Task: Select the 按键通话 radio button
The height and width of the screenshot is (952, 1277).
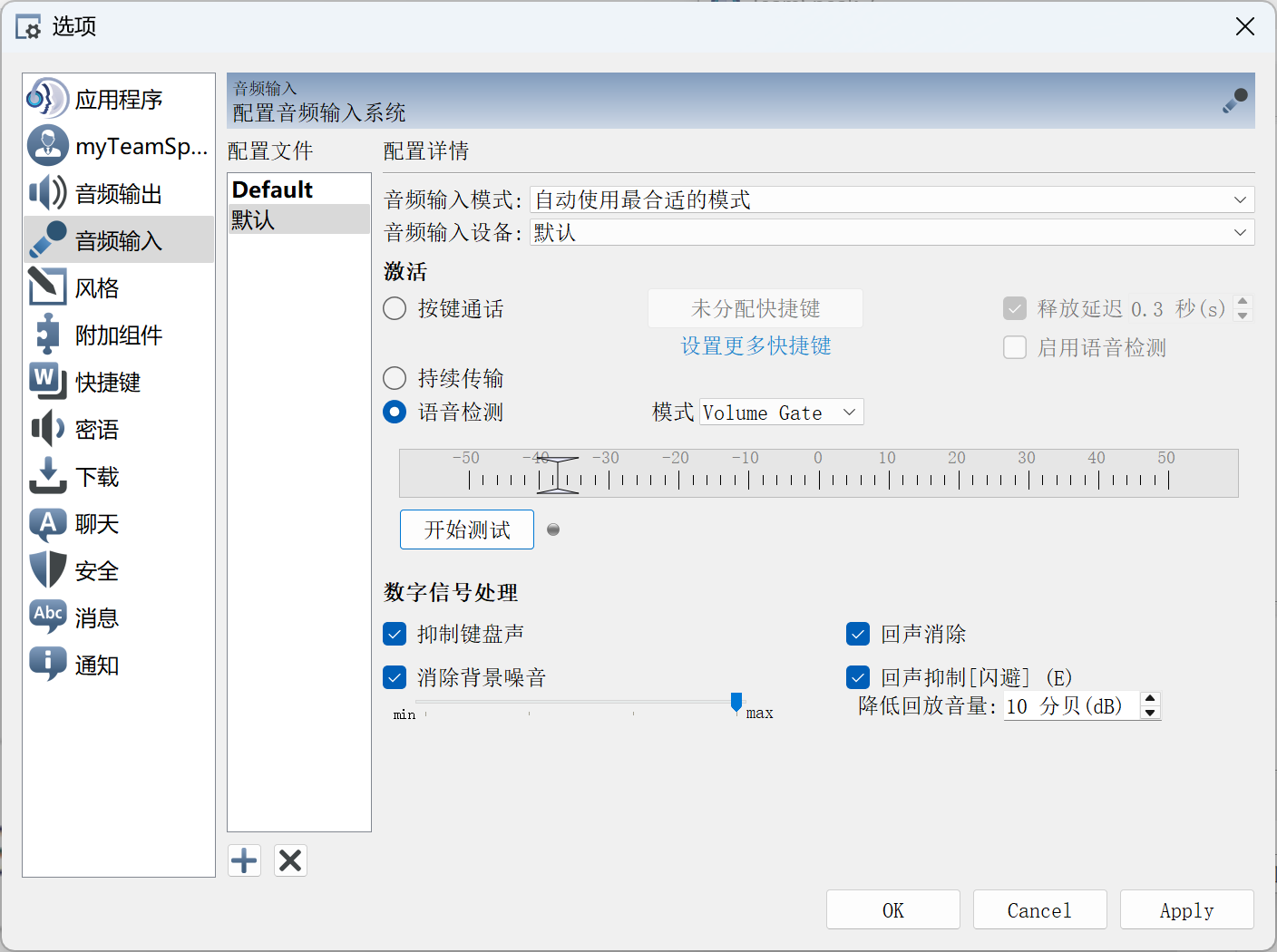Action: [395, 309]
